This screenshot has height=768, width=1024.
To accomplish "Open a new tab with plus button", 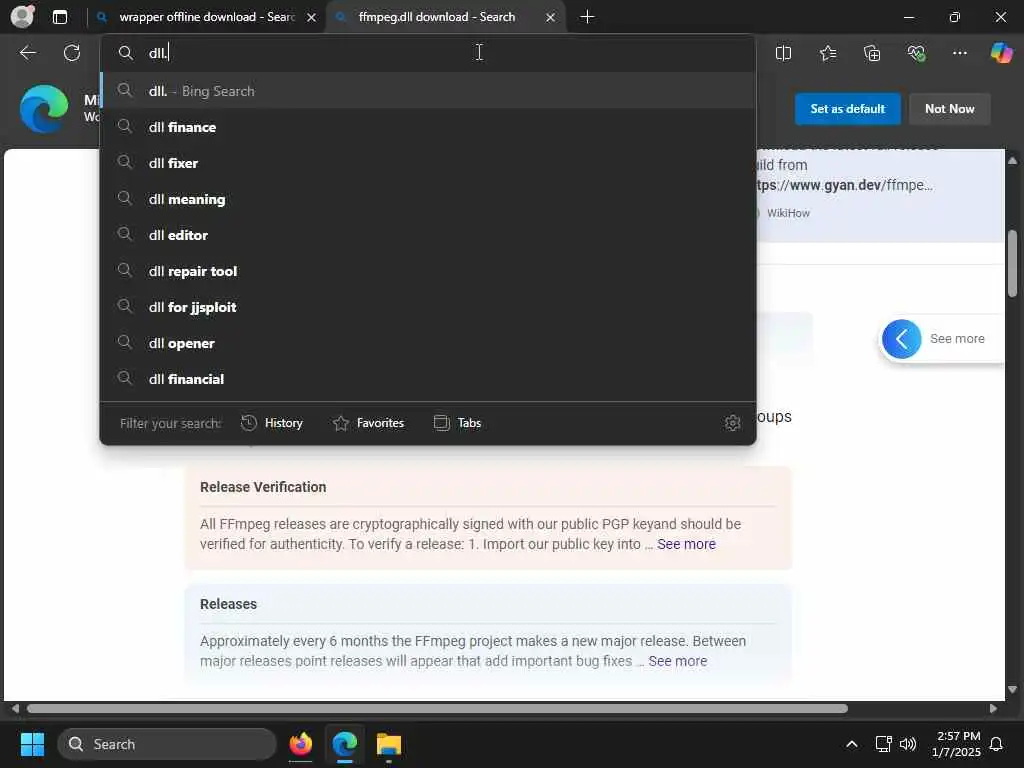I will pos(587,17).
